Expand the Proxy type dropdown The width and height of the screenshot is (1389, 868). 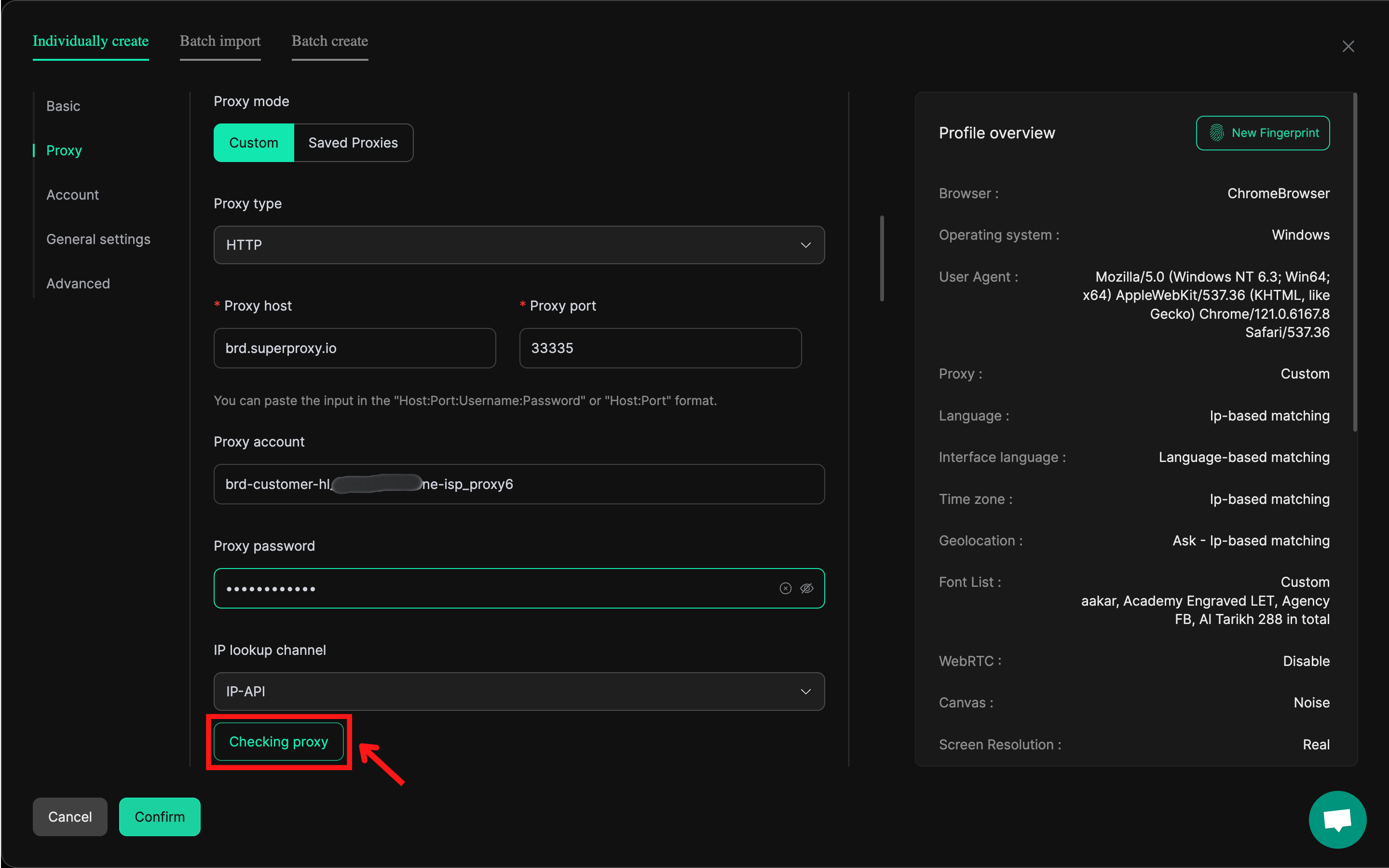click(518, 245)
